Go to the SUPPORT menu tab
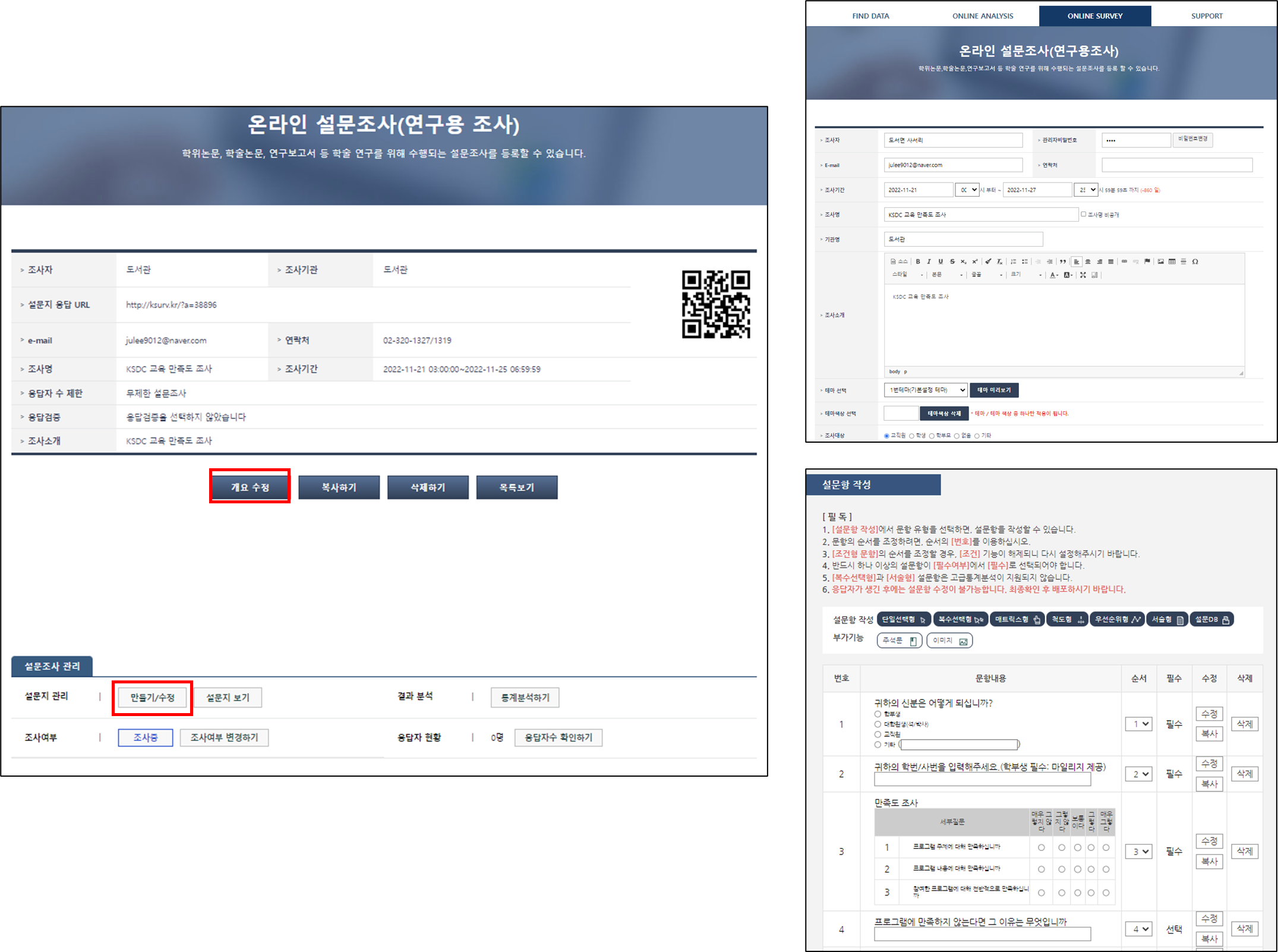 [1207, 16]
